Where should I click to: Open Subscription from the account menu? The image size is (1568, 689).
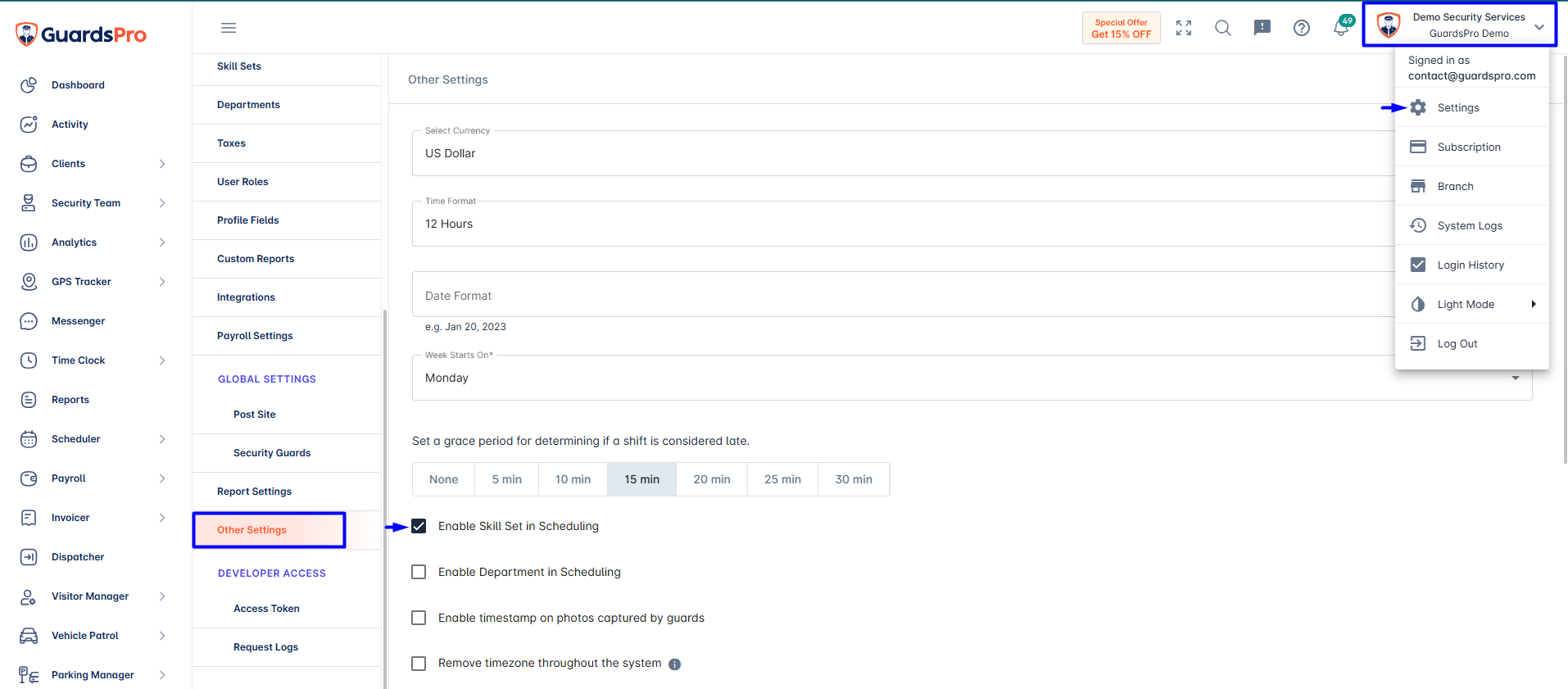1472,147
